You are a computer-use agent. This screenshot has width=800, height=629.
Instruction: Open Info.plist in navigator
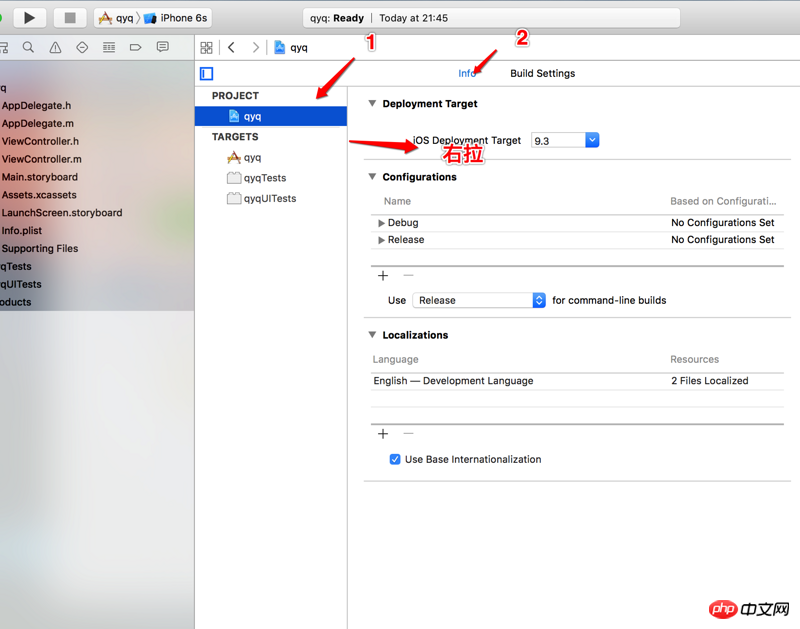[21, 231]
